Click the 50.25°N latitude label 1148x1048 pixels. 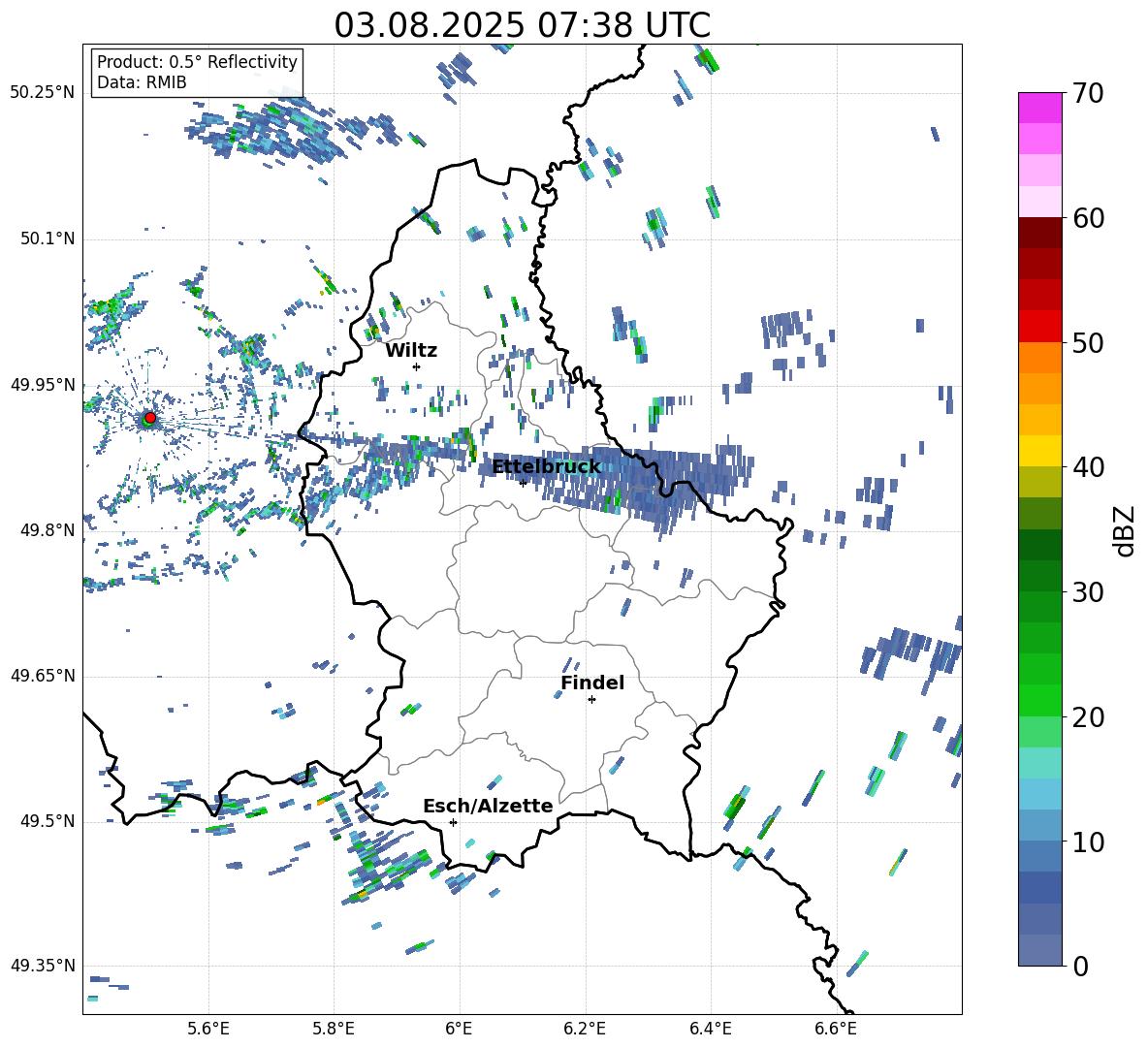[43, 93]
